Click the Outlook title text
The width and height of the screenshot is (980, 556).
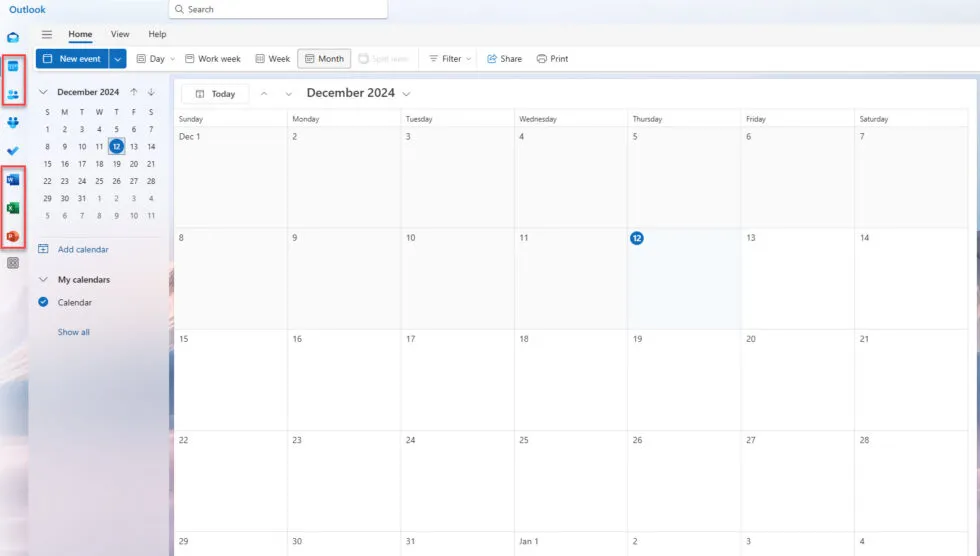[28, 9]
